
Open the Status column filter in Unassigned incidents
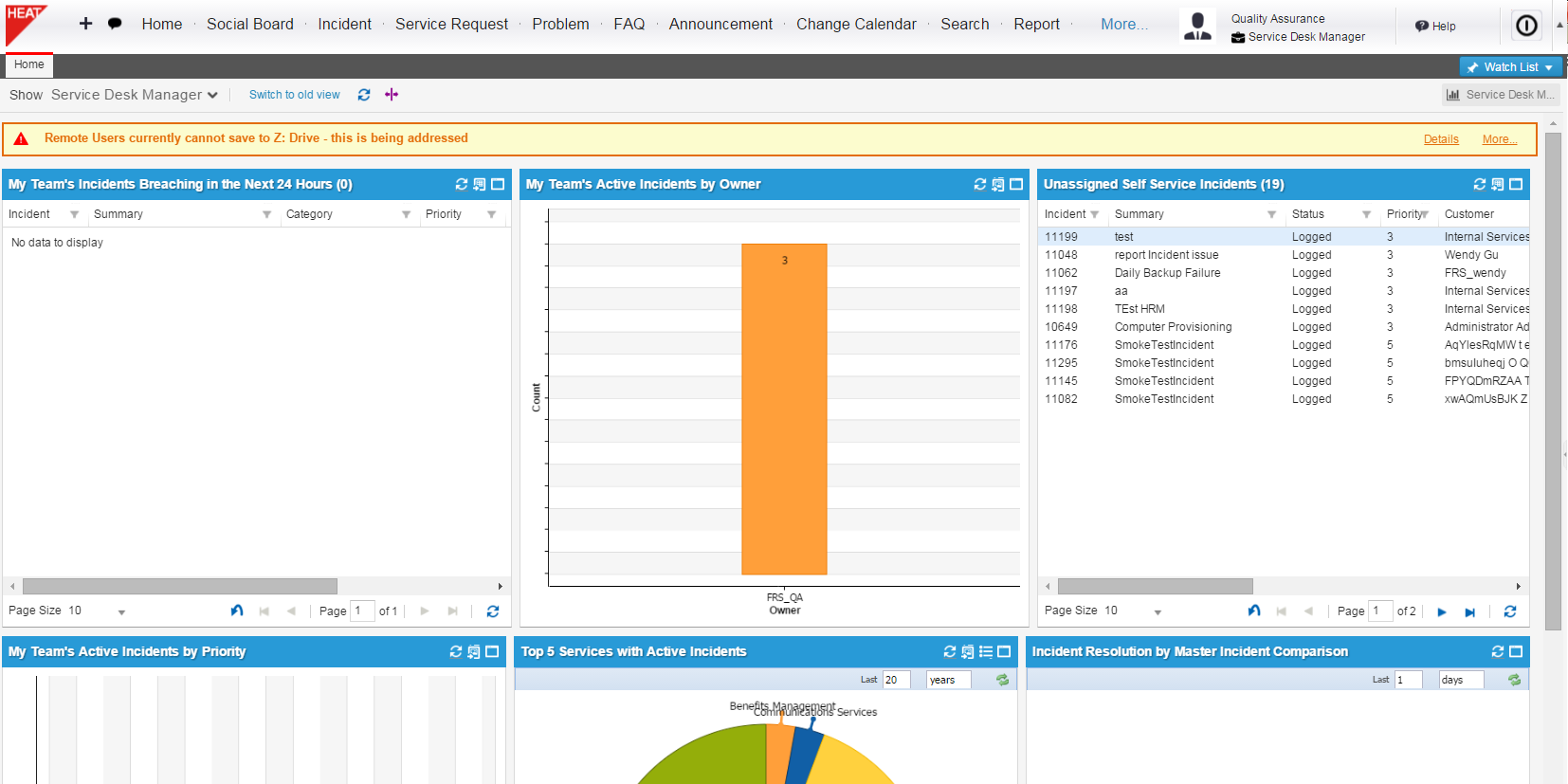pos(1366,215)
